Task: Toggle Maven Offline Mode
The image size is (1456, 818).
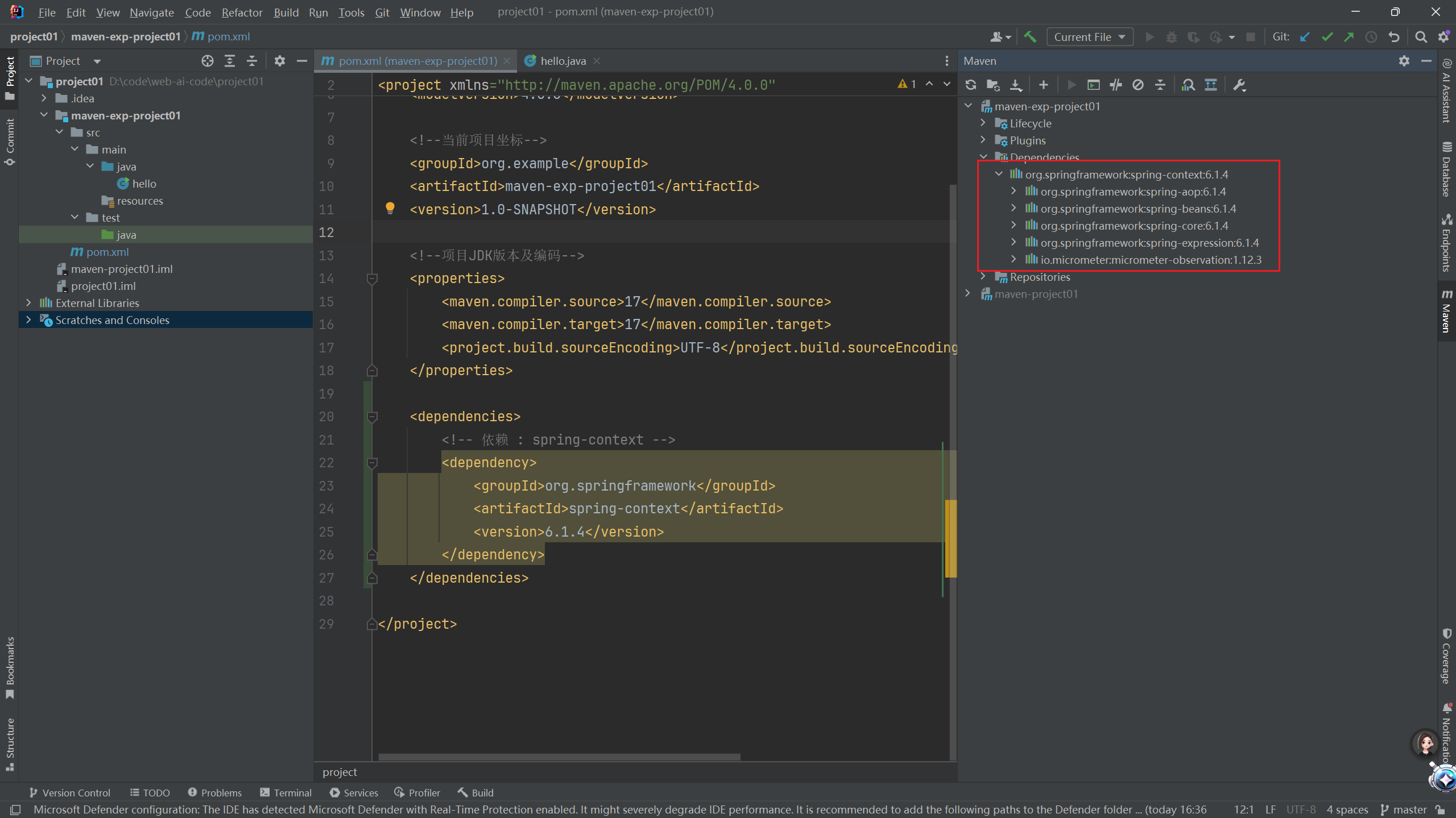Action: tap(1116, 85)
